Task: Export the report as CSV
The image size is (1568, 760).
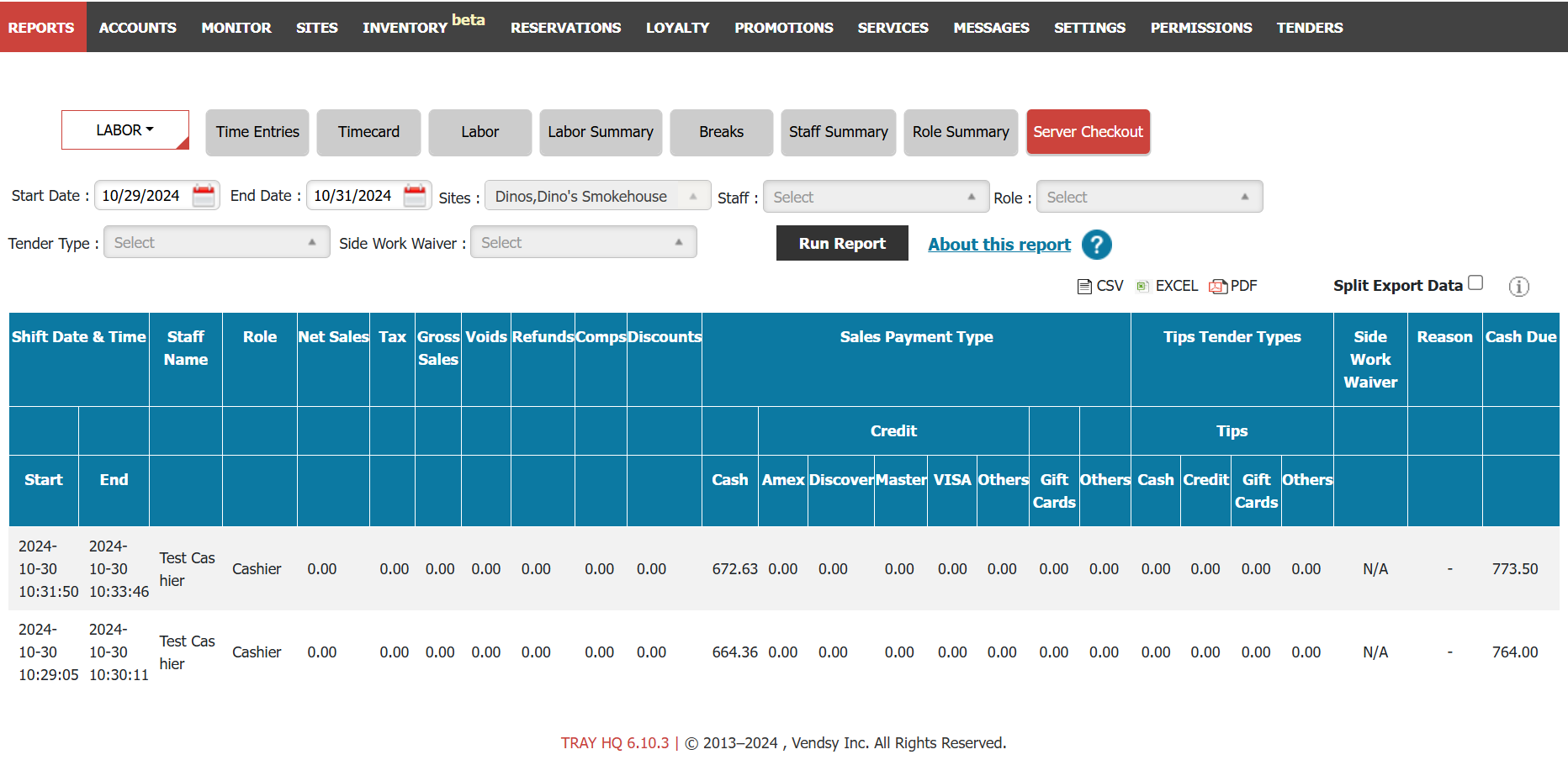Action: point(1100,286)
